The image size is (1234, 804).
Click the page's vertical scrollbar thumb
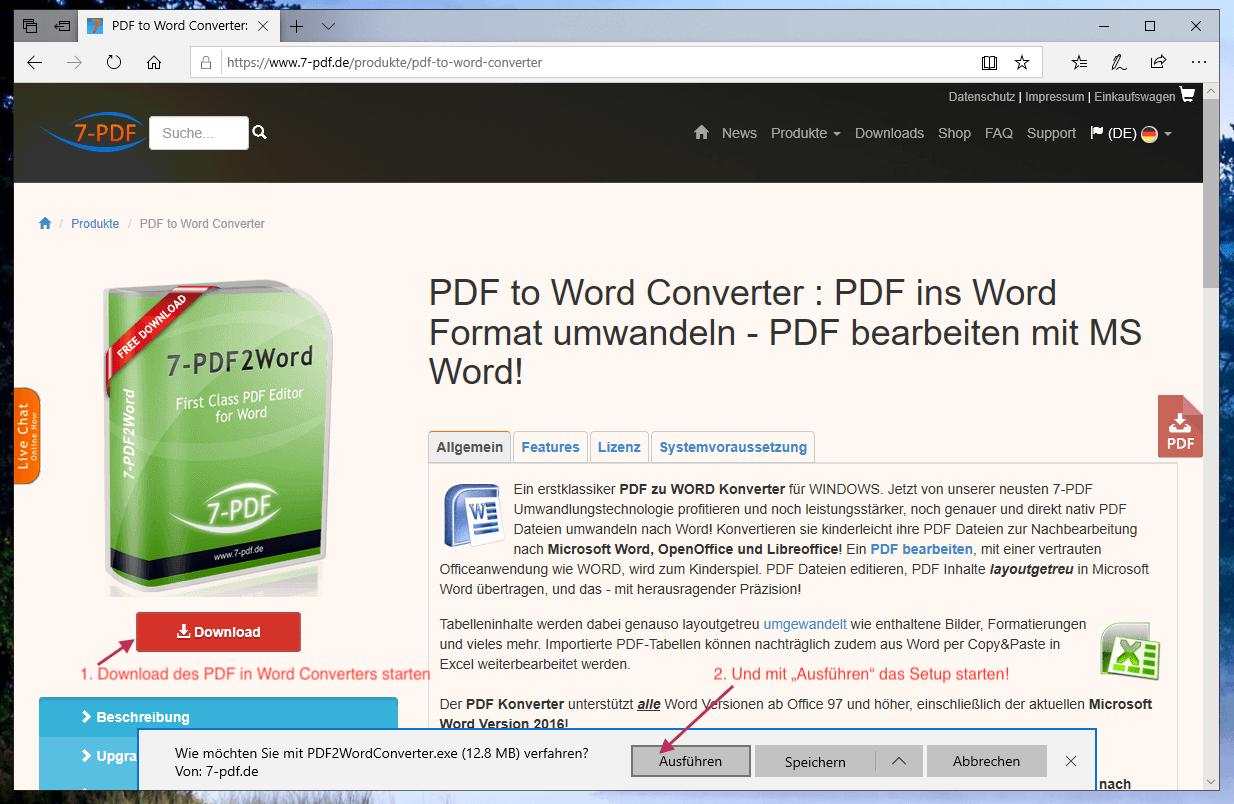(x=1210, y=193)
